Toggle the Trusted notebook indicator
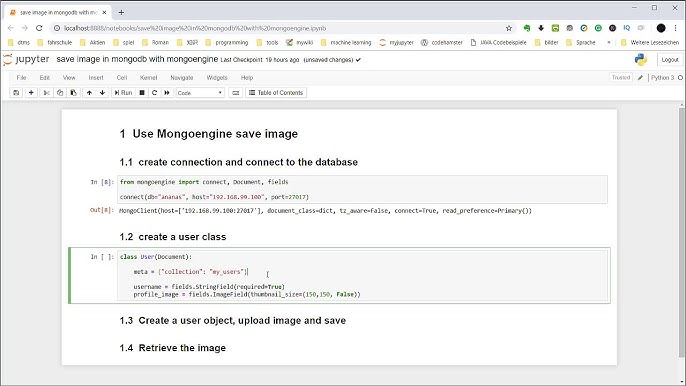686x386 pixels. (621, 77)
